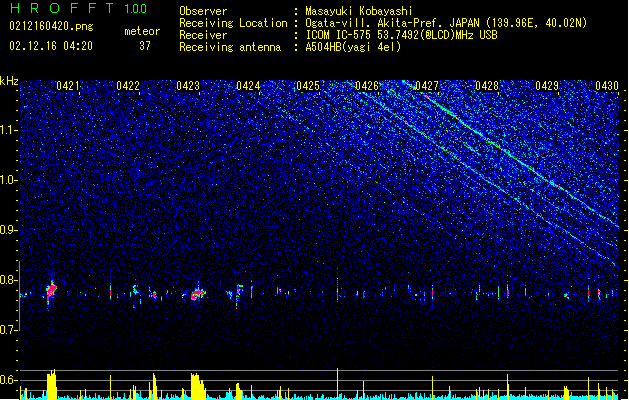Click the HROFFT 1.0.0 title text
Screen dimensions: 629x400
coord(78,8)
